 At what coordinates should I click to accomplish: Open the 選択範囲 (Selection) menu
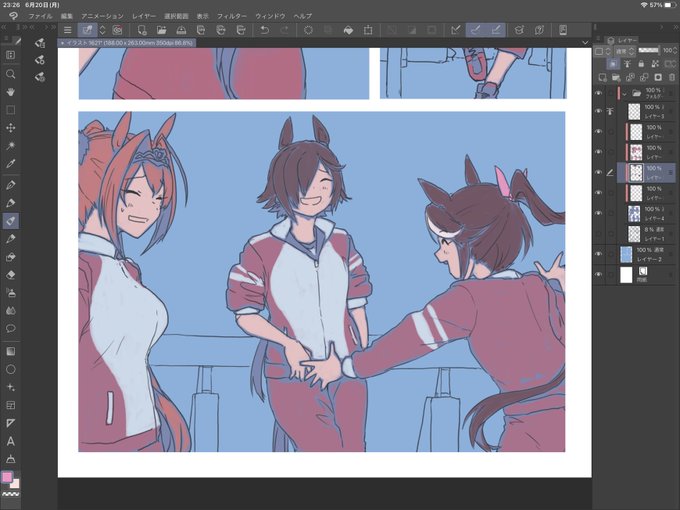[176, 16]
